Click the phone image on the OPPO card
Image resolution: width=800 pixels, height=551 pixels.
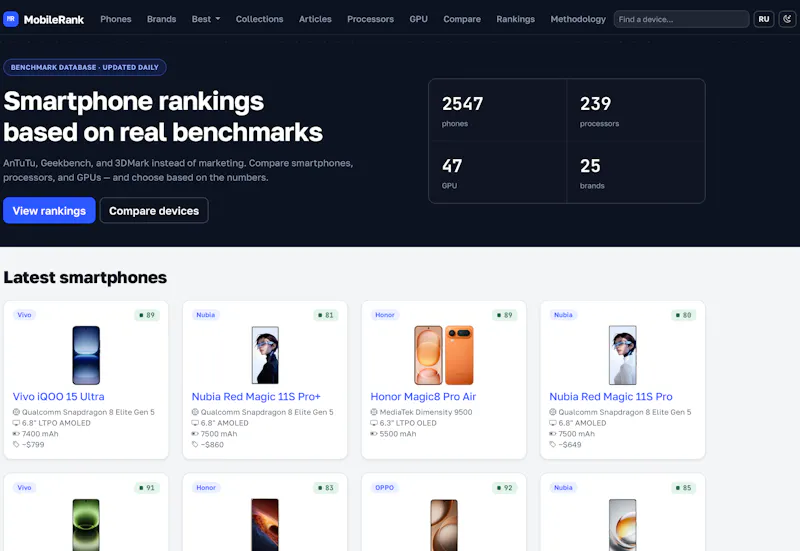tap(444, 524)
